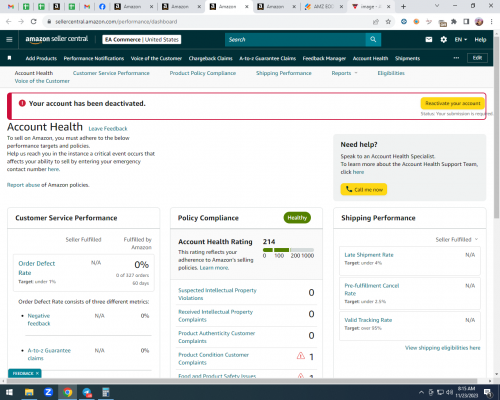The image size is (500, 400).
Task: Click the Leave Feedback link
Action: tap(108, 129)
